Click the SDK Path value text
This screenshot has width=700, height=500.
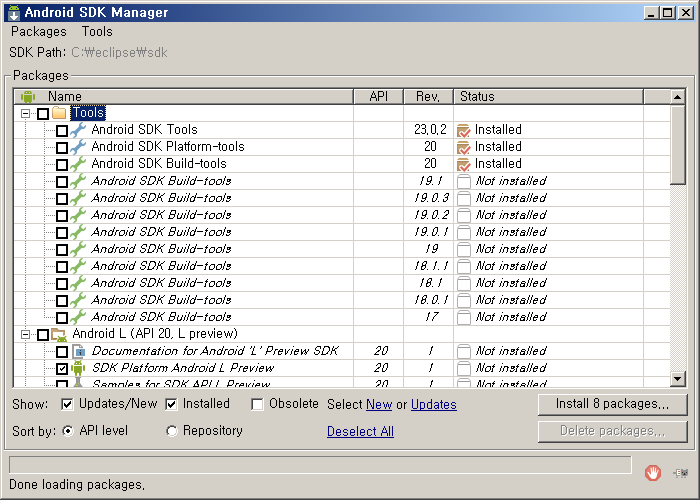pyautogui.click(x=119, y=53)
